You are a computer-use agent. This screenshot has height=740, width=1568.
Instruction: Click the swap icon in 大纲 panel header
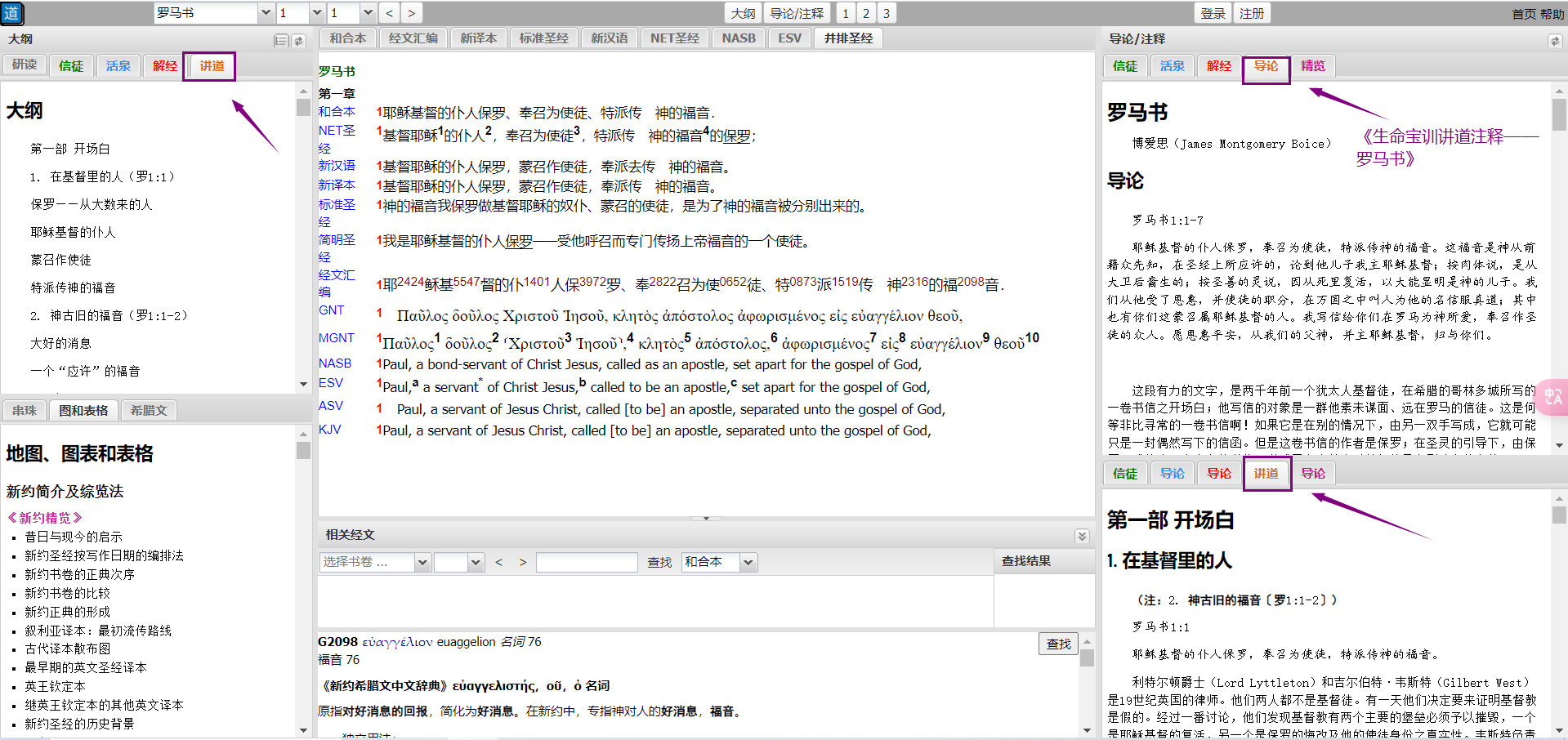pos(299,40)
